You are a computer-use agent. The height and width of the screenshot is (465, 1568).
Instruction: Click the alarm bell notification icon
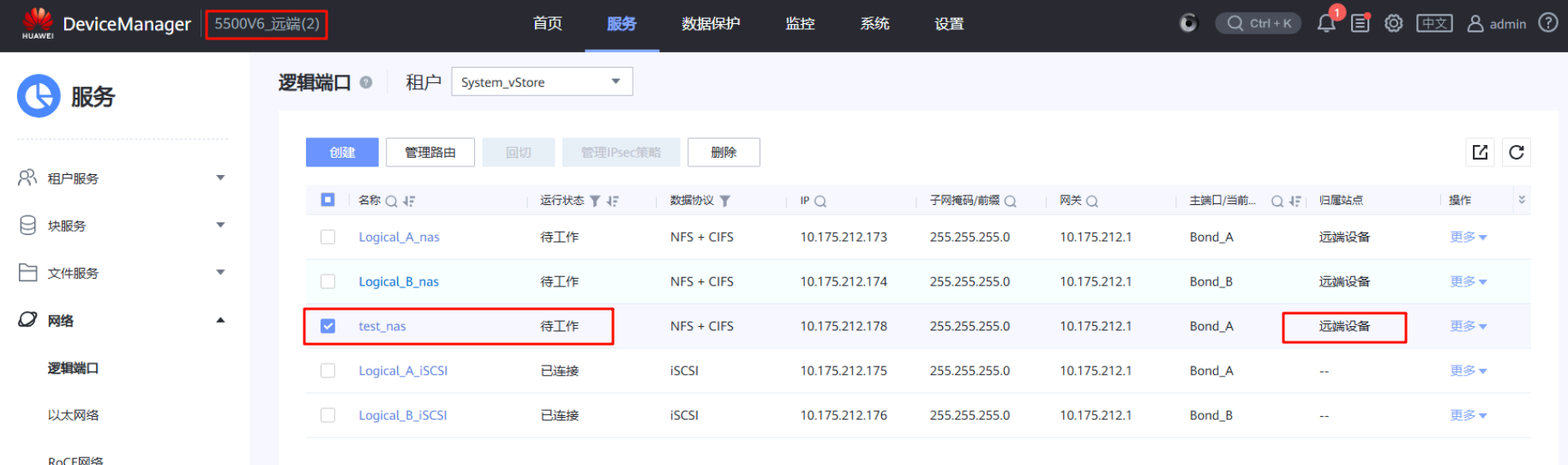click(x=1325, y=23)
